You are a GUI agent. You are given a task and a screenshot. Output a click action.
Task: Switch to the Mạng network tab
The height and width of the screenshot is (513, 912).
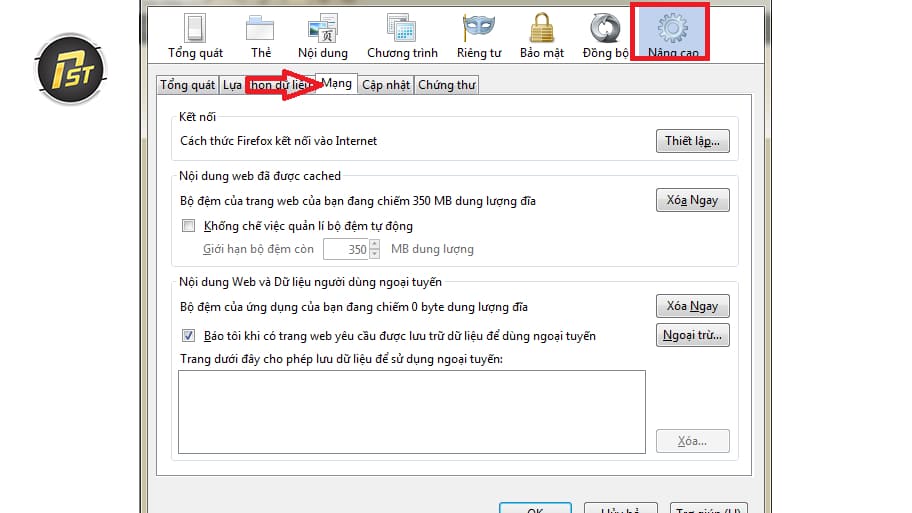[337, 83]
